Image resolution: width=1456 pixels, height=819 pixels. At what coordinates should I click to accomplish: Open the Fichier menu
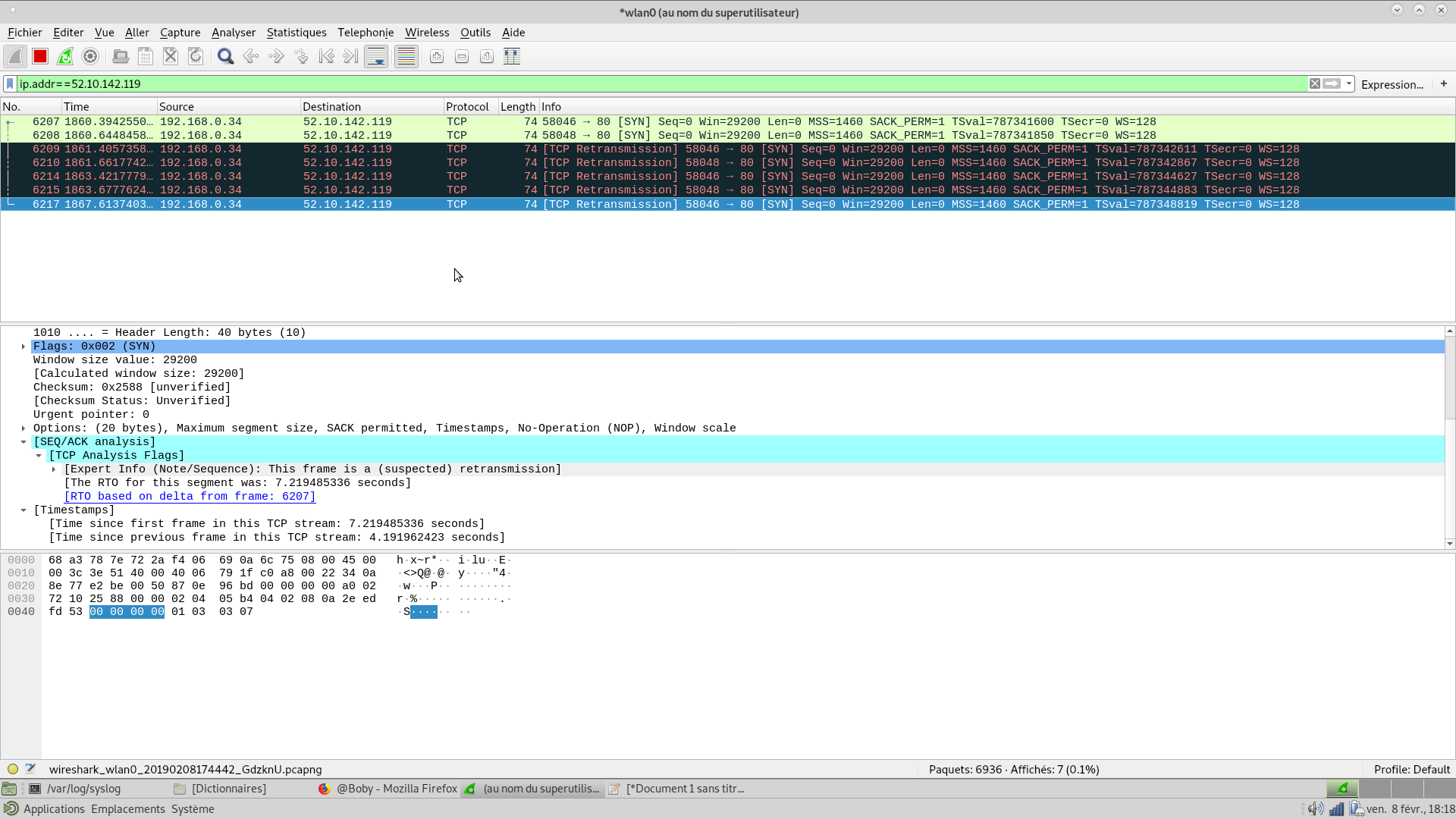click(24, 32)
